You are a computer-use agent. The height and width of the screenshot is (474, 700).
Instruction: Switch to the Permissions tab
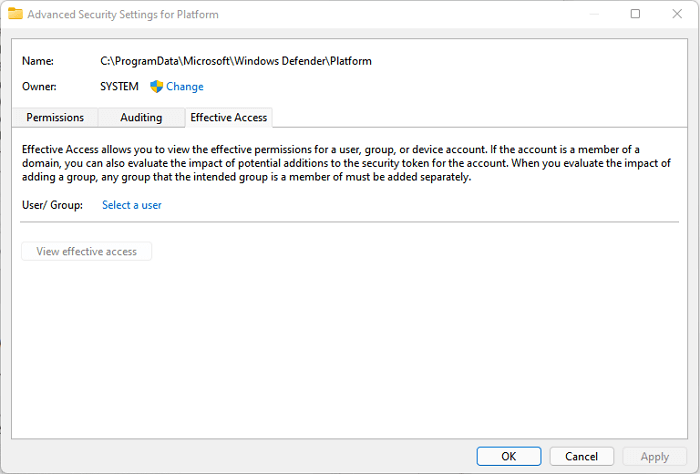[55, 117]
